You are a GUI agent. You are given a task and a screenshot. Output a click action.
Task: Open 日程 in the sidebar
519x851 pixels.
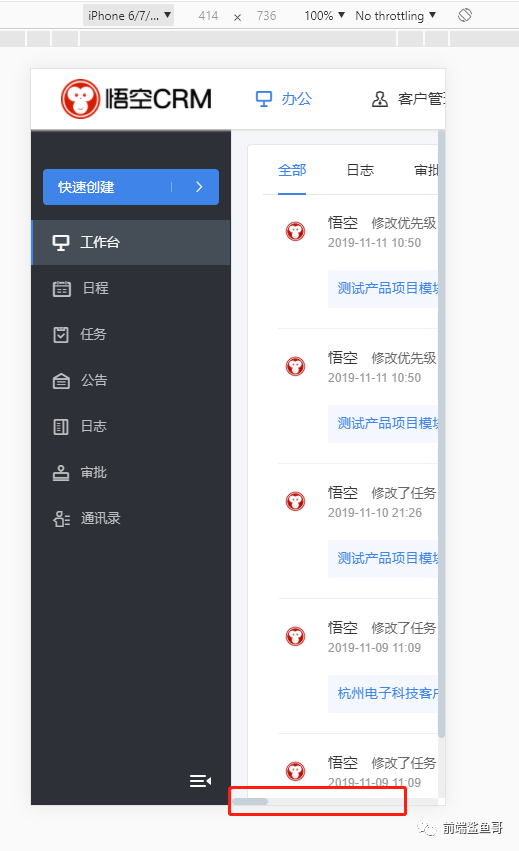click(131, 288)
